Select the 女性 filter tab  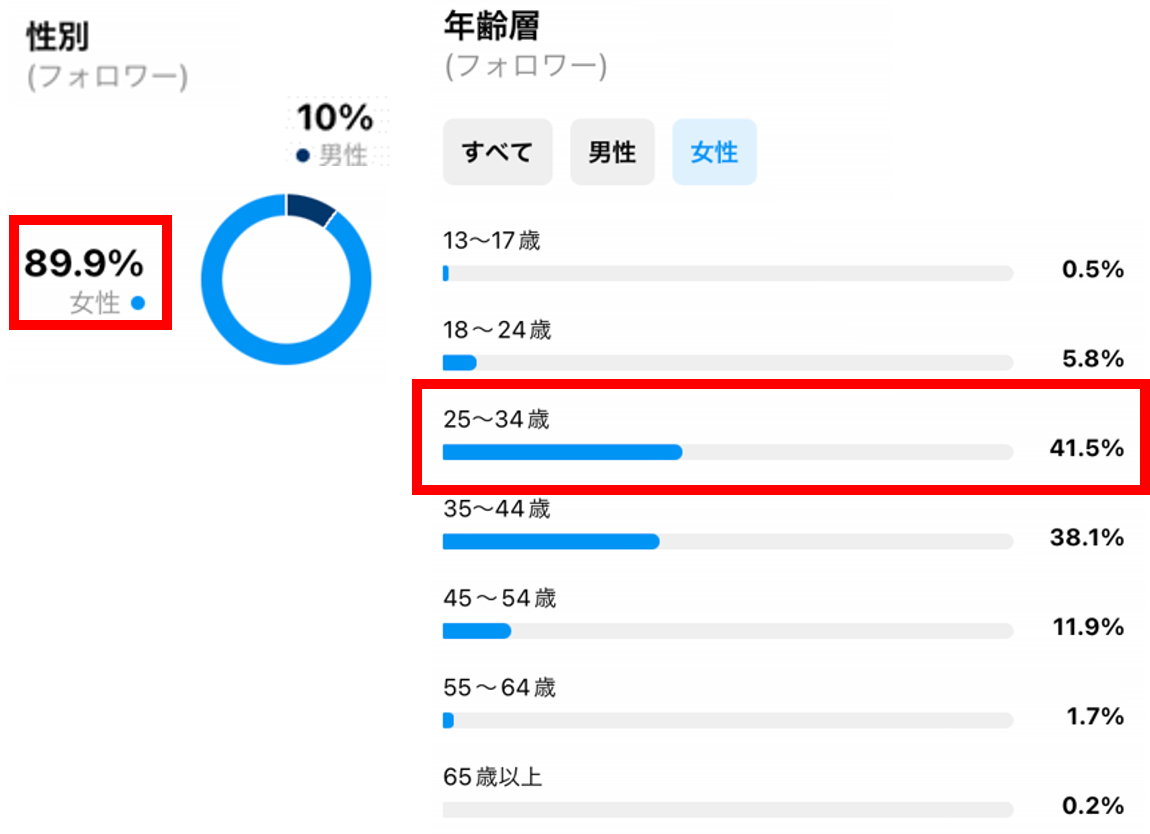[x=714, y=153]
